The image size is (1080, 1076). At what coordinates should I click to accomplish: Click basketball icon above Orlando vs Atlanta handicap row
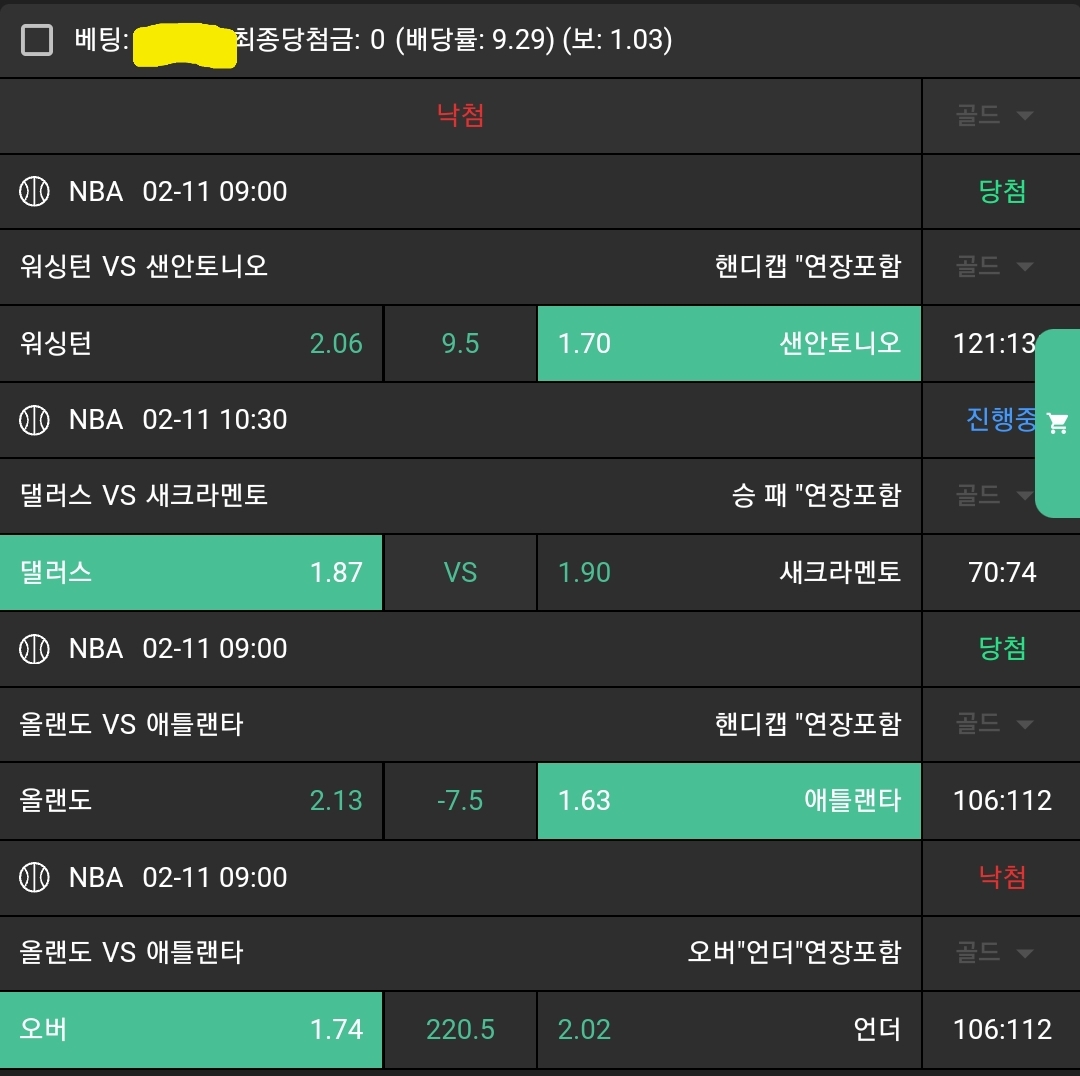[35, 648]
